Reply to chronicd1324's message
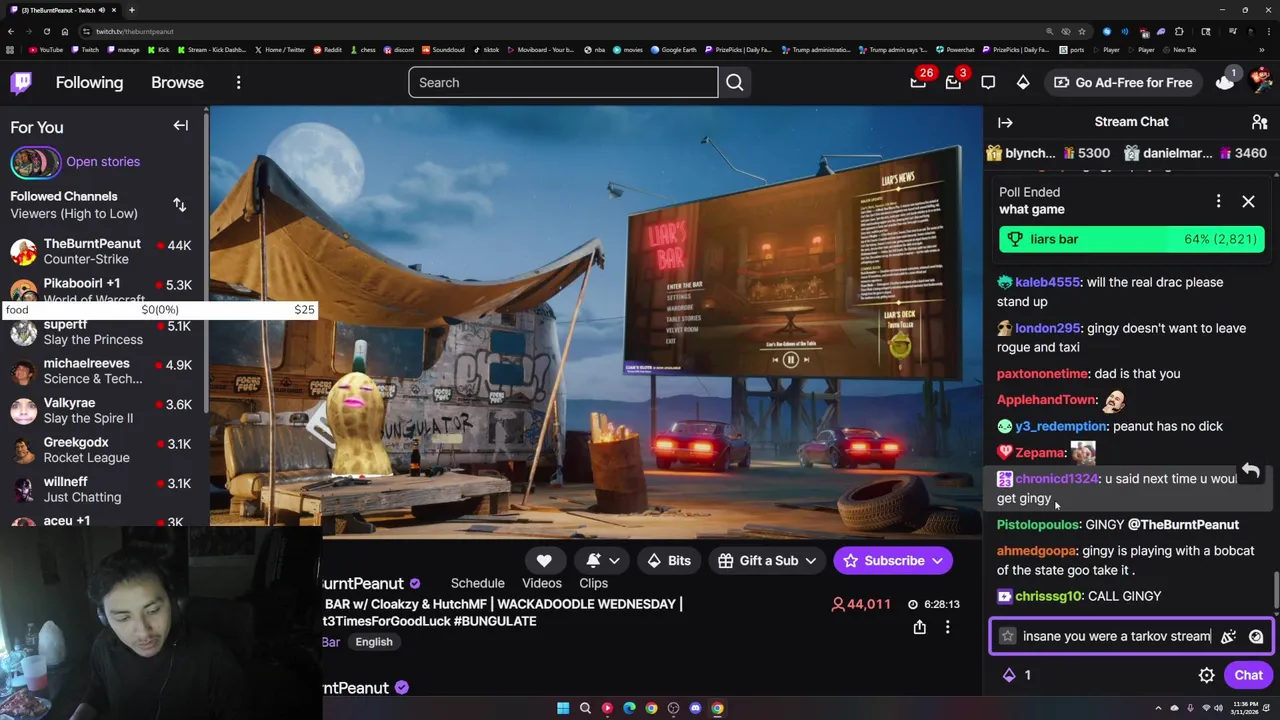Screen dimensions: 1280x720 coord(1250,471)
